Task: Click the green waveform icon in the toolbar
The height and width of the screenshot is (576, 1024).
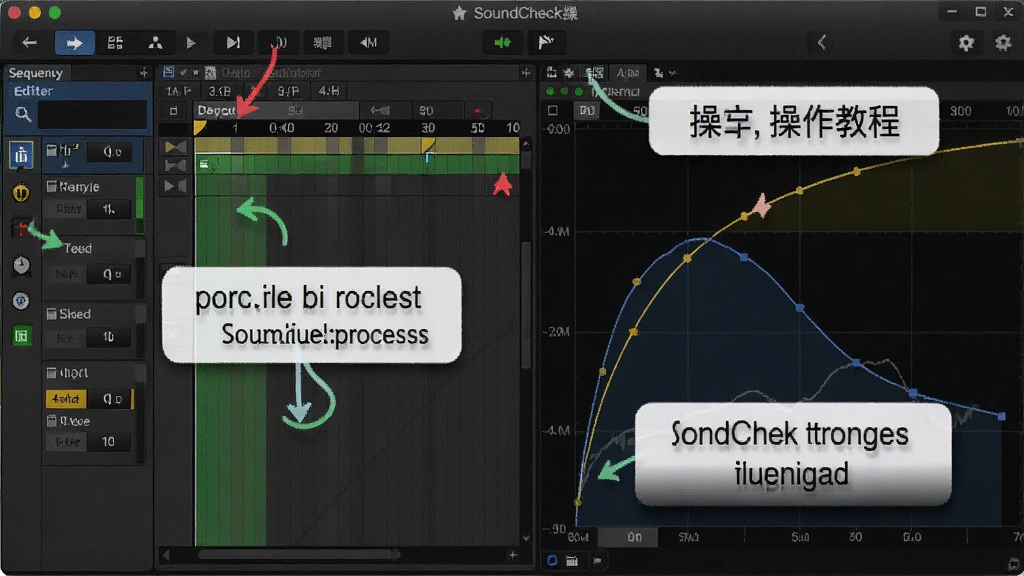Action: click(502, 43)
